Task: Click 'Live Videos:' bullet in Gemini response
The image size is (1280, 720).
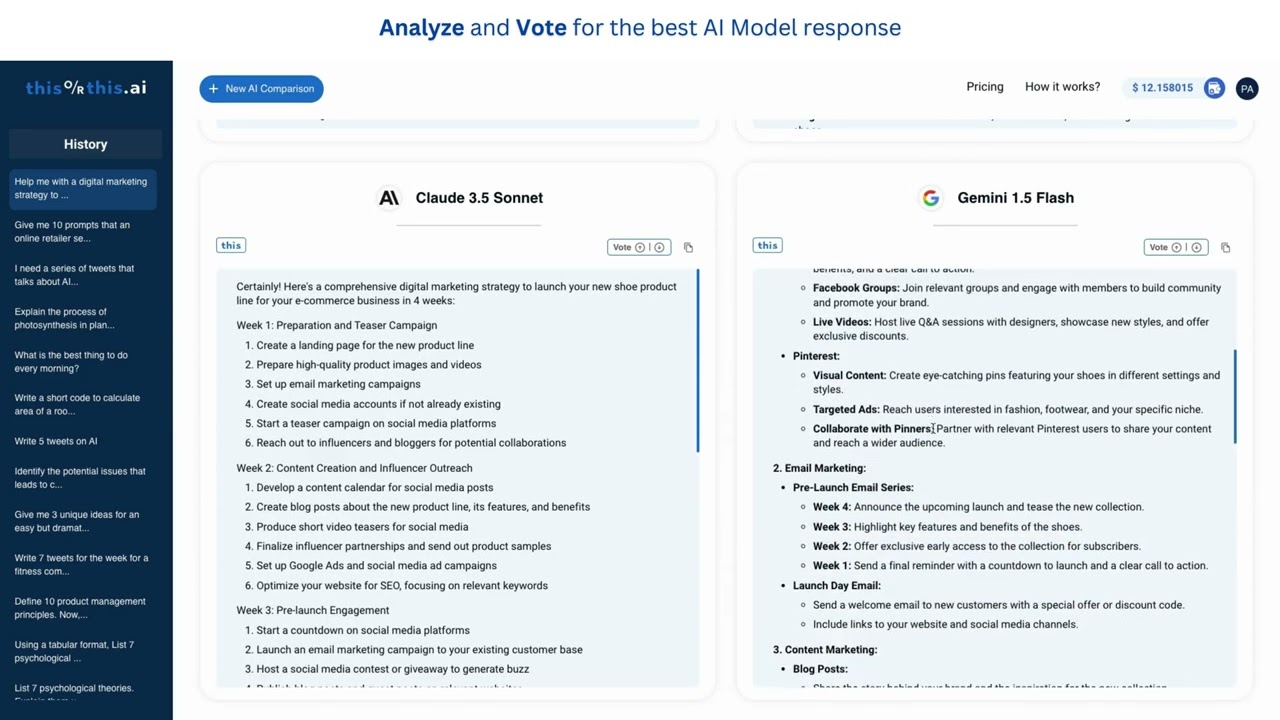Action: point(842,322)
